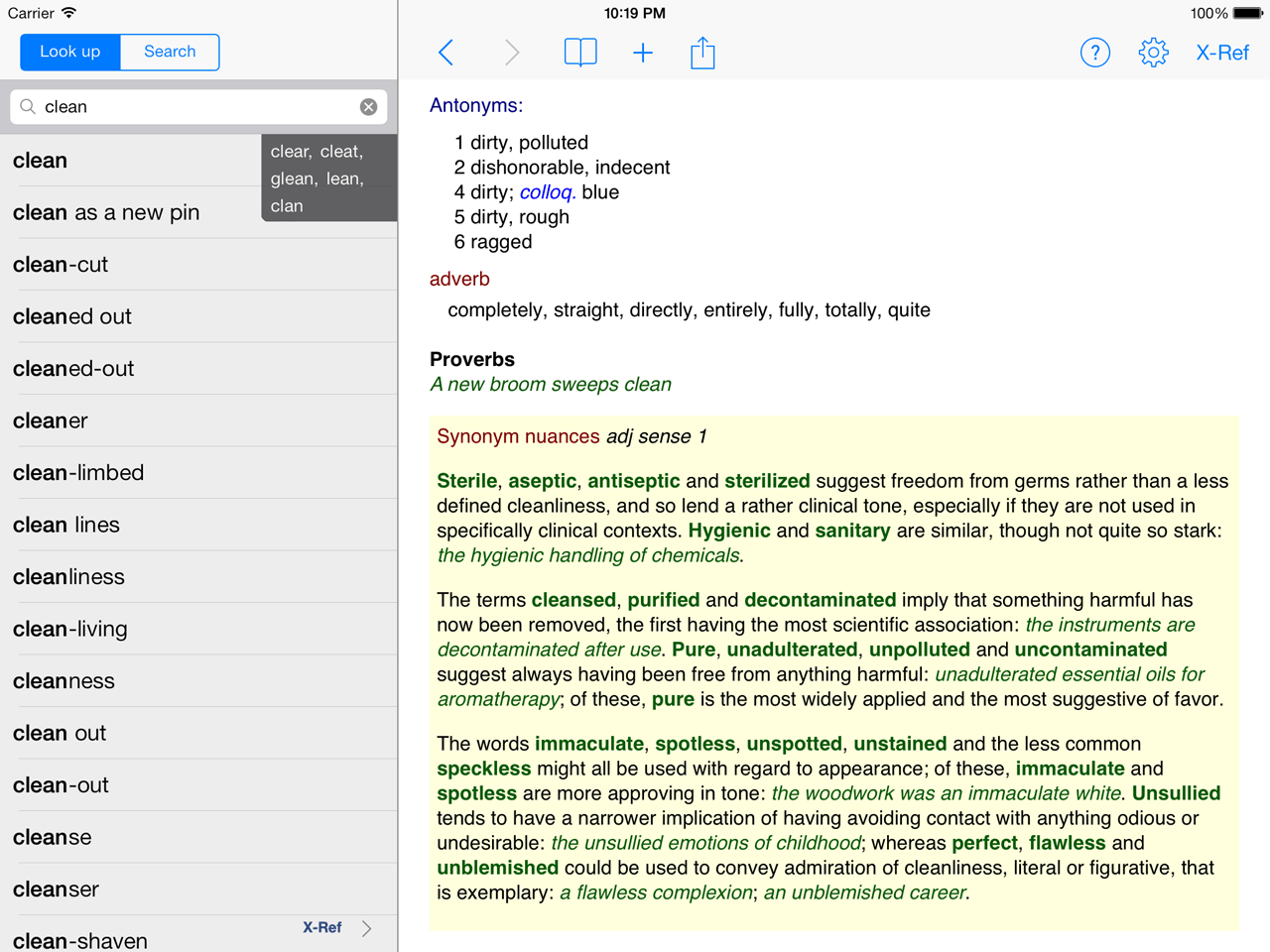Image resolution: width=1270 pixels, height=952 pixels.
Task: Tap the bold word 'sanitary'
Action: click(x=853, y=531)
